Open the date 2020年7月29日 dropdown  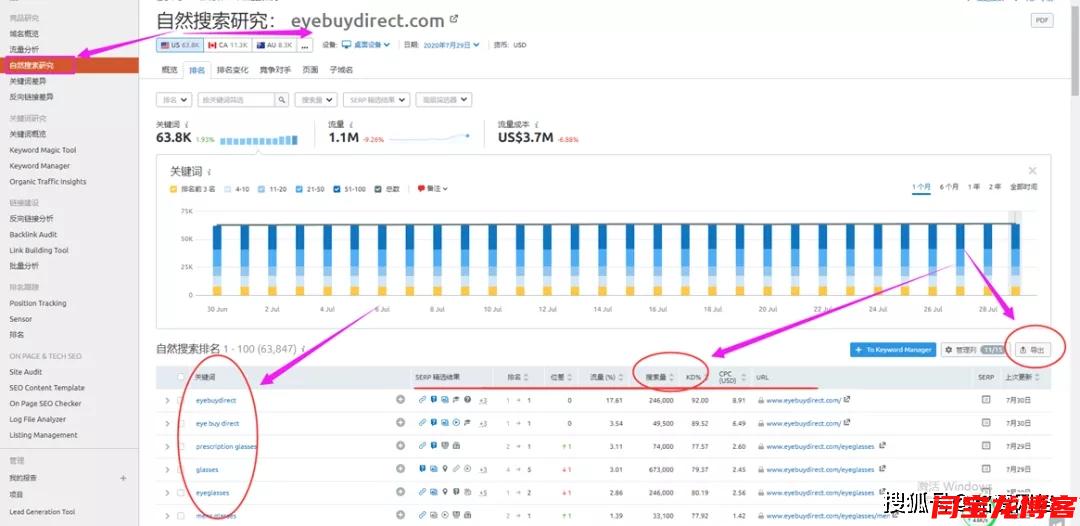point(451,45)
